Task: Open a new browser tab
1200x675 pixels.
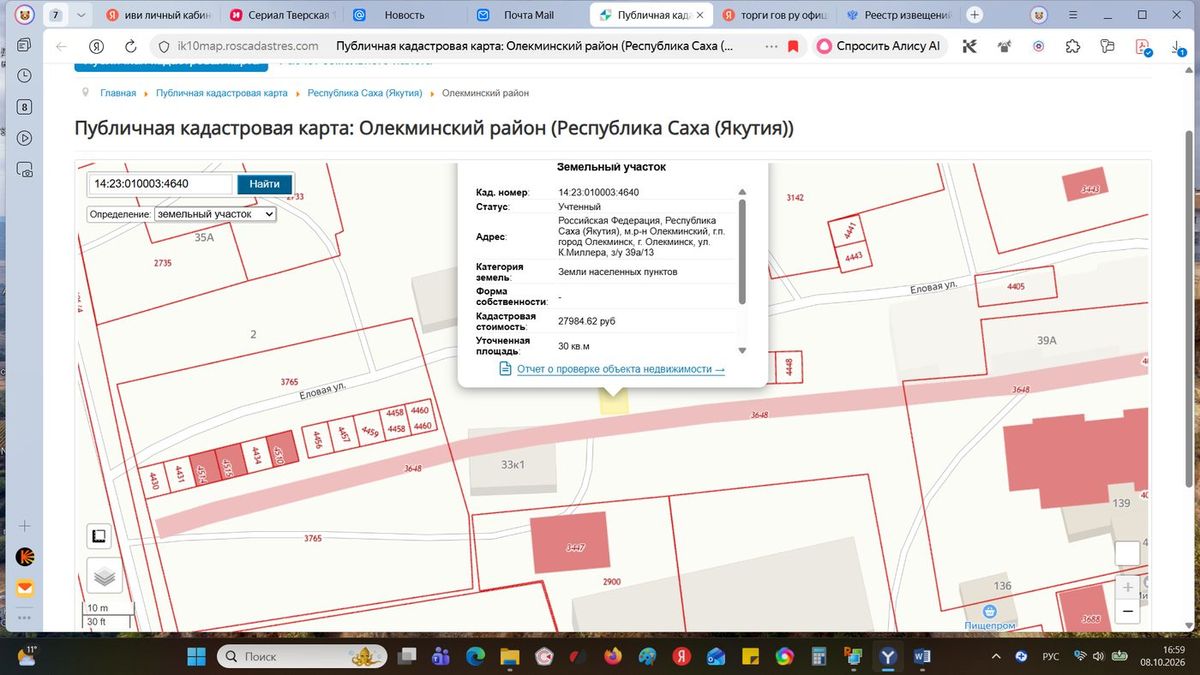Action: click(975, 16)
